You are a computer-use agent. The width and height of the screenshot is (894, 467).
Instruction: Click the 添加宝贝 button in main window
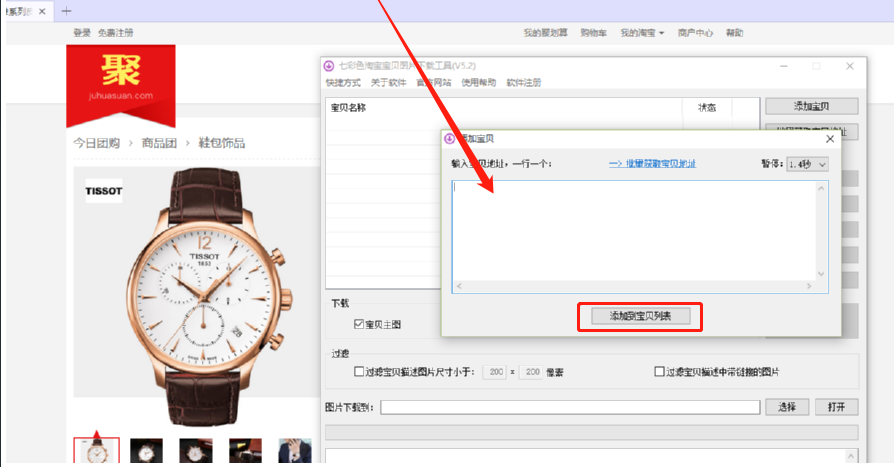pyautogui.click(x=811, y=106)
